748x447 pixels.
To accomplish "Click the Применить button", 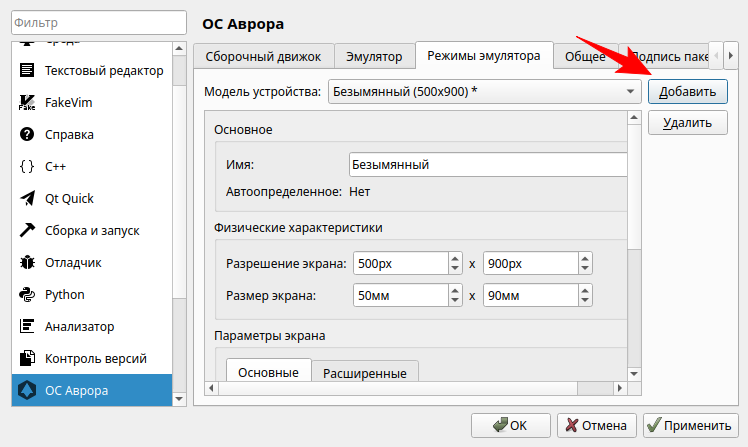I will 690,425.
